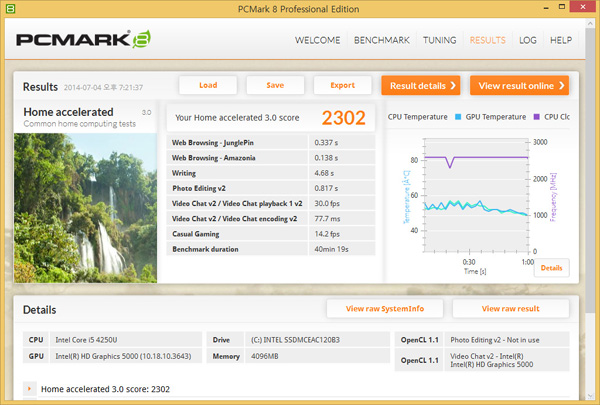Click View raw SystemInfo

[385, 309]
